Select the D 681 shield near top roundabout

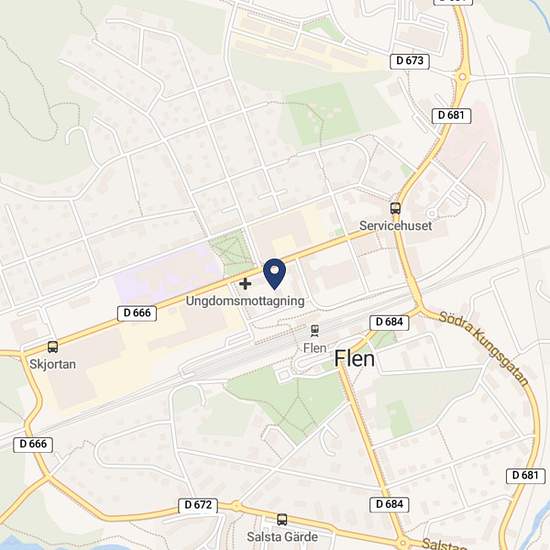click(451, 115)
